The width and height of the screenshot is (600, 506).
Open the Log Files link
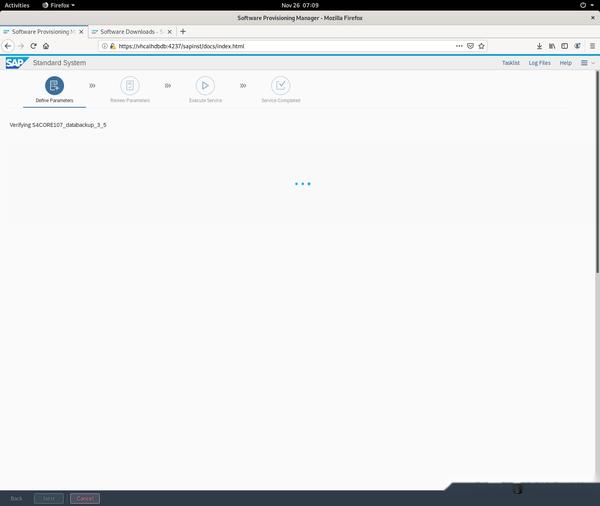coord(540,63)
